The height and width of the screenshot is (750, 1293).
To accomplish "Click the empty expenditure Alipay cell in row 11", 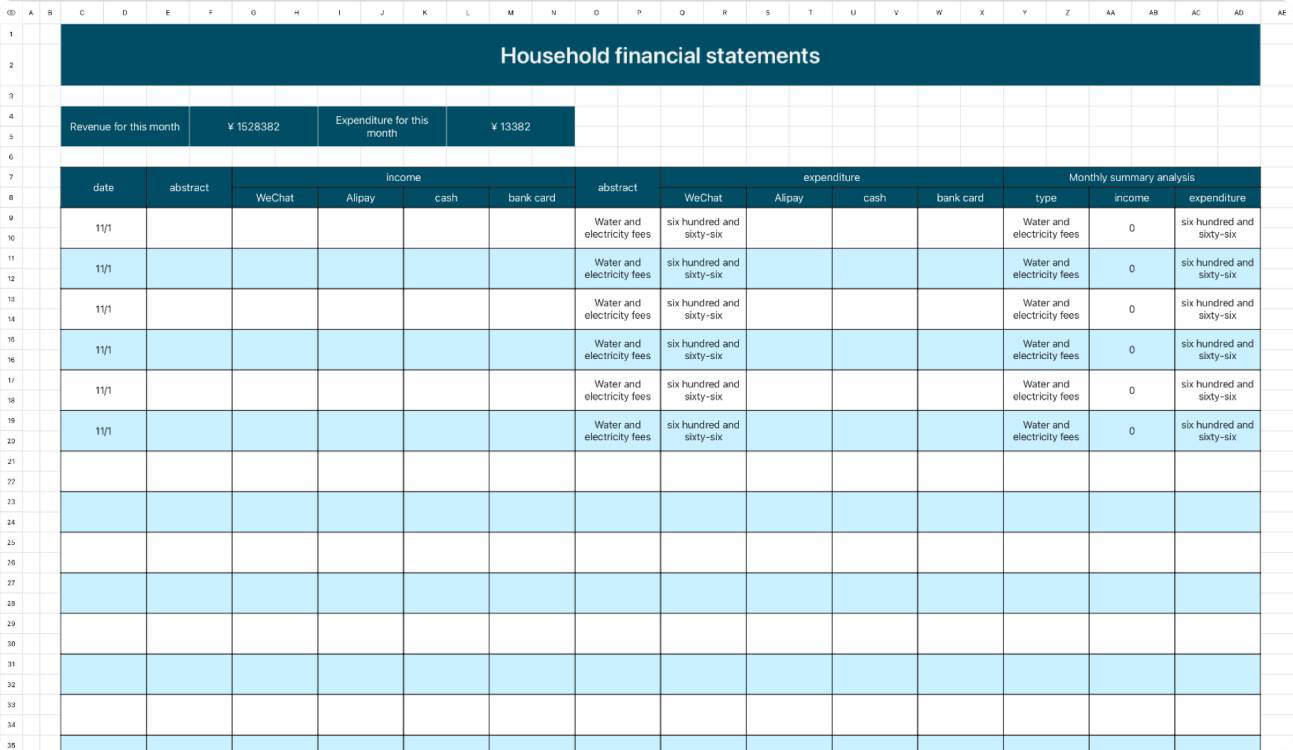I will (789, 269).
